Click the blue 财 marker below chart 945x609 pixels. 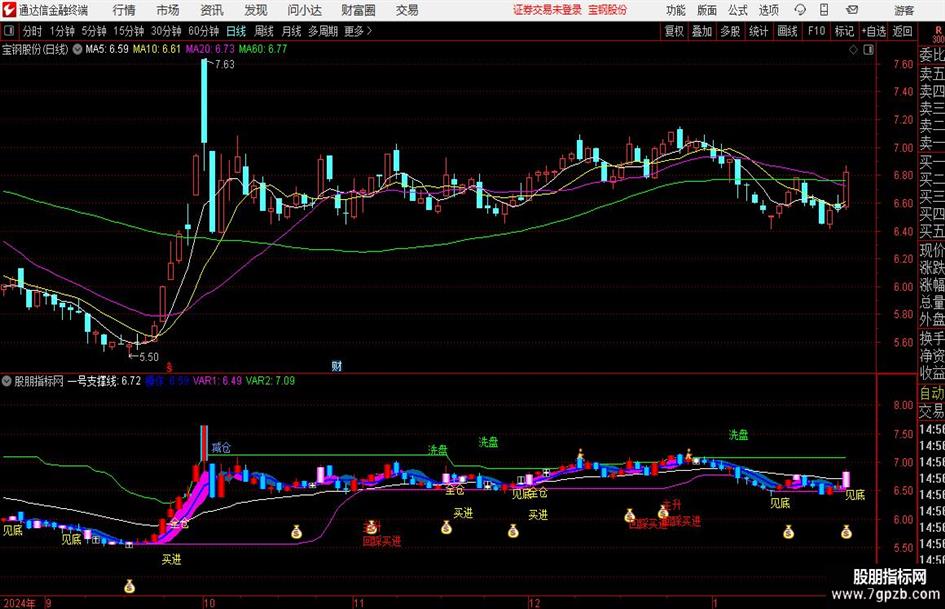point(336,366)
